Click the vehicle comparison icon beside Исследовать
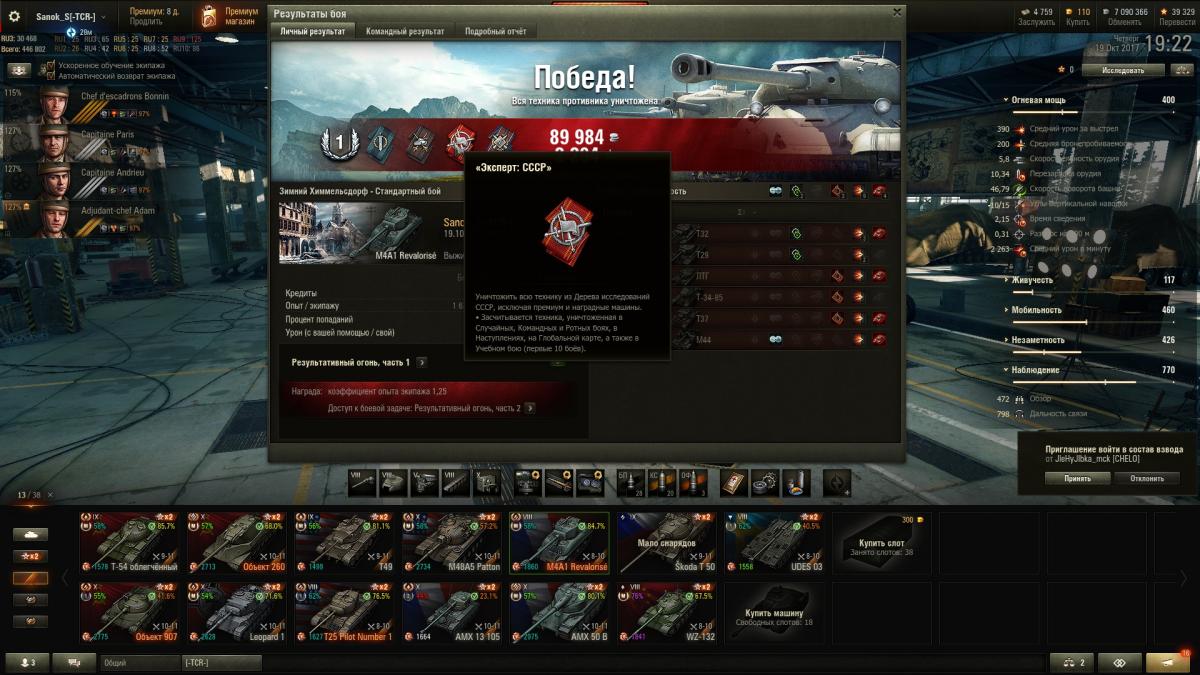 [1180, 70]
